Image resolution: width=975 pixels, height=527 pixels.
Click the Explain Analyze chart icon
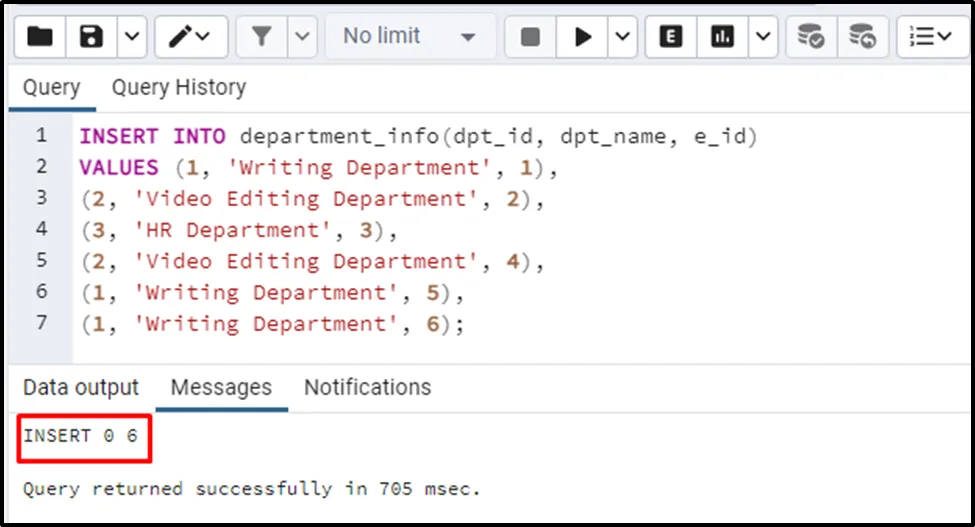(722, 37)
